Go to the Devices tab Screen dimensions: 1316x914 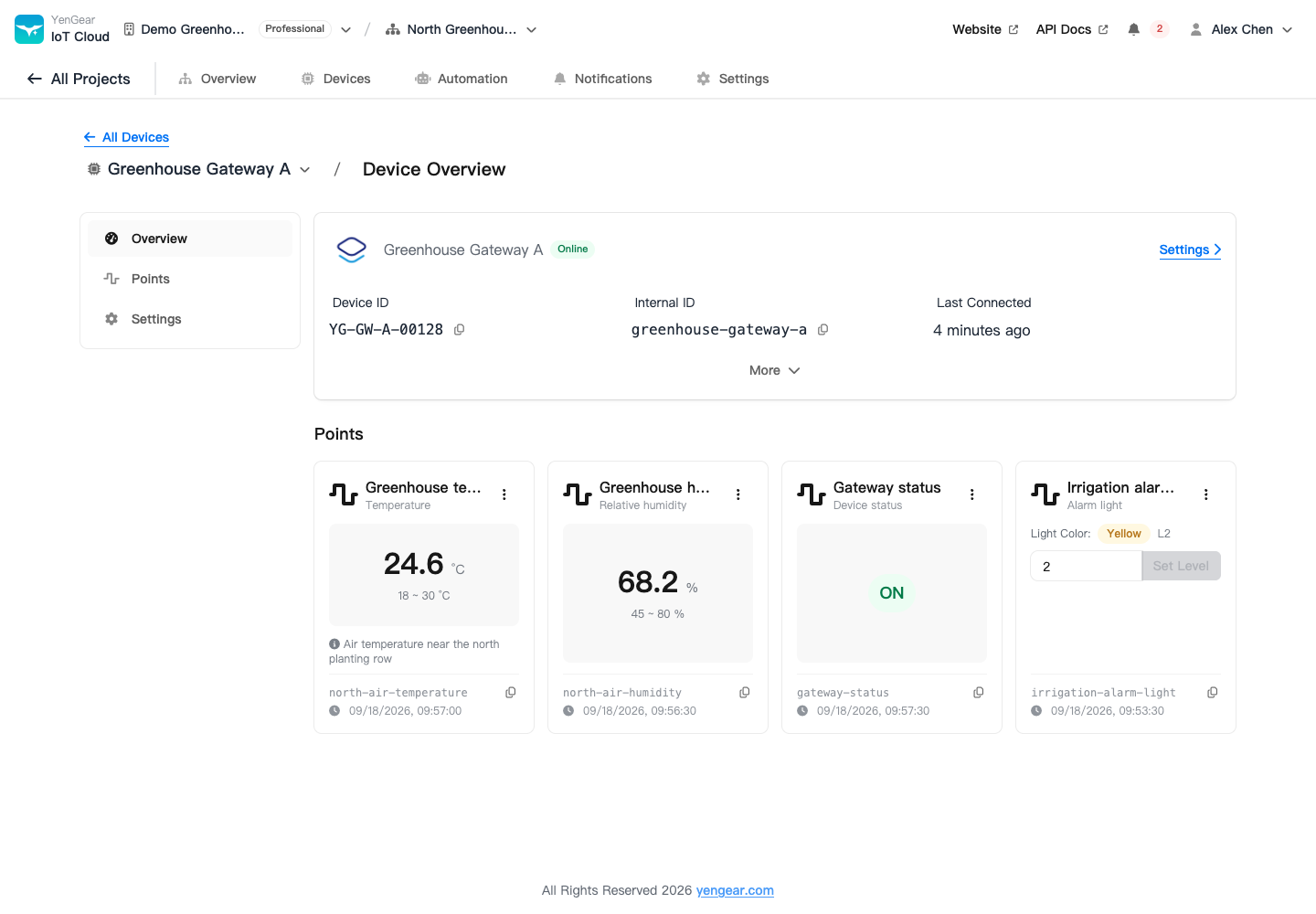click(x=336, y=79)
